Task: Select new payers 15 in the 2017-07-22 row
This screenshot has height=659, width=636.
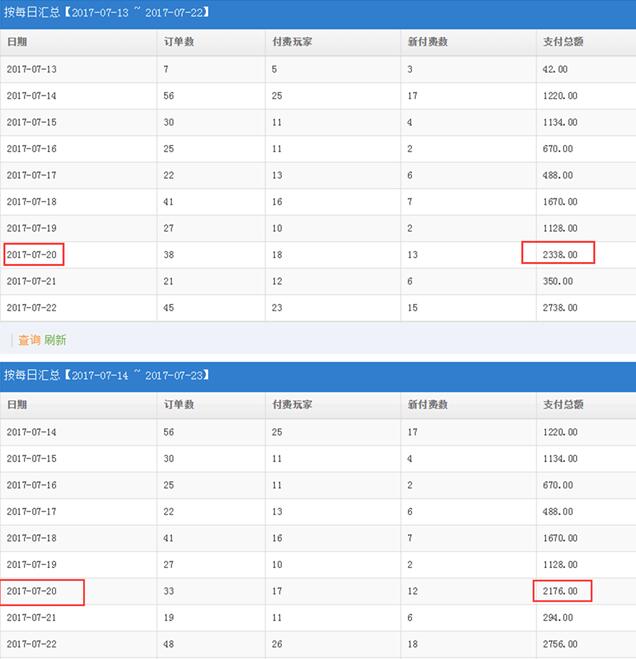Action: point(412,308)
